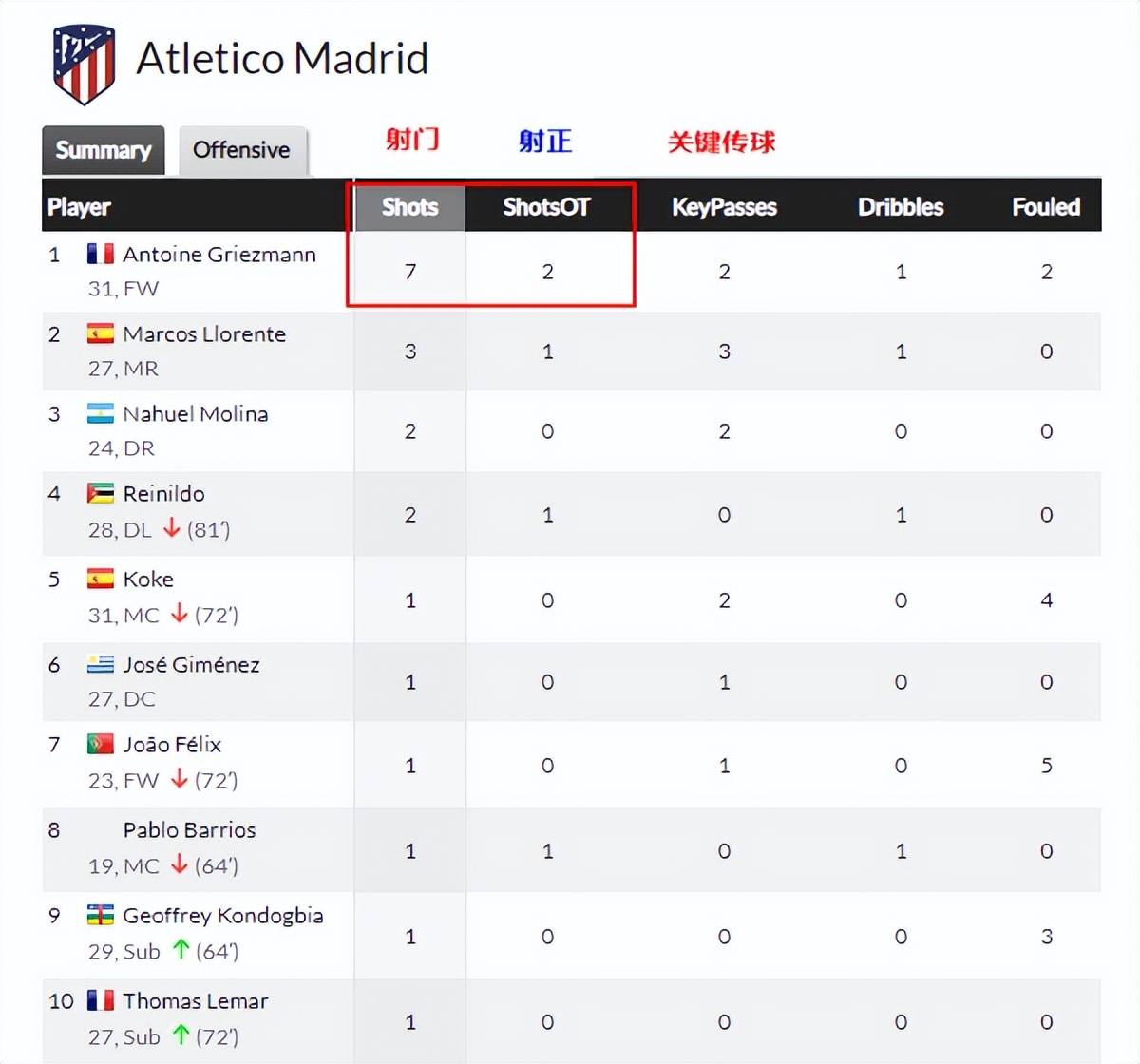This screenshot has width=1140, height=1064.
Task: Click the Mozambique flag beside Reinildo
Action: (101, 493)
